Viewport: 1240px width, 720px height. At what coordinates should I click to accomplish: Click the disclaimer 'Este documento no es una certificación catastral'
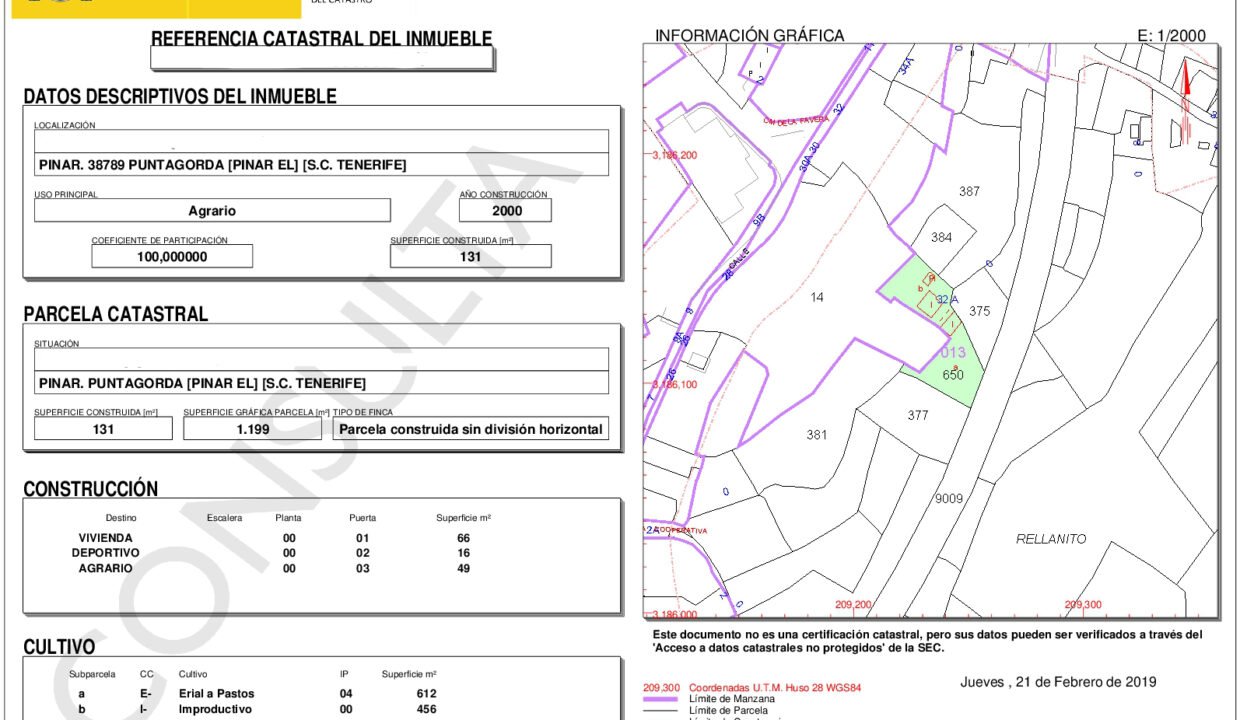coord(788,635)
